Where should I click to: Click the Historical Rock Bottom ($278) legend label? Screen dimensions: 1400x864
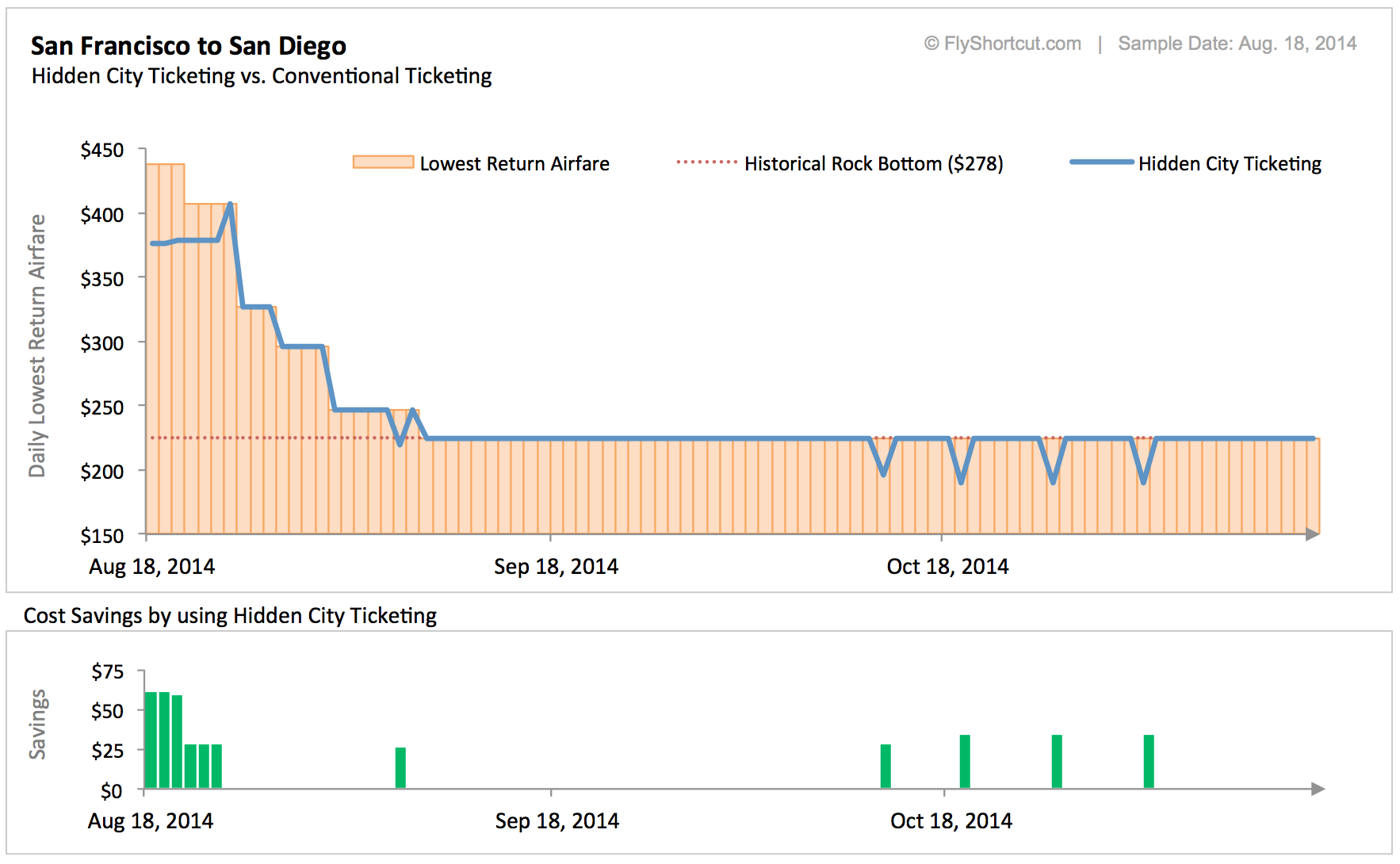tap(874, 164)
